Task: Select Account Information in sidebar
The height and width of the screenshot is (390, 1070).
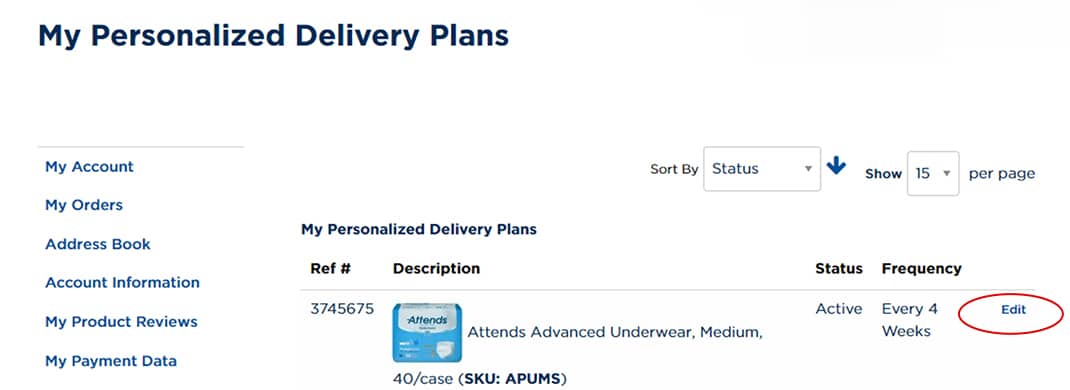Action: (x=122, y=282)
